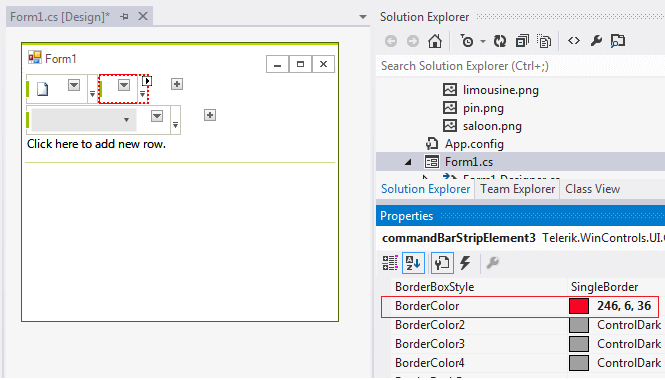665x380 pixels.
Task: Select saloon.png in the file tree
Action: tap(492, 126)
